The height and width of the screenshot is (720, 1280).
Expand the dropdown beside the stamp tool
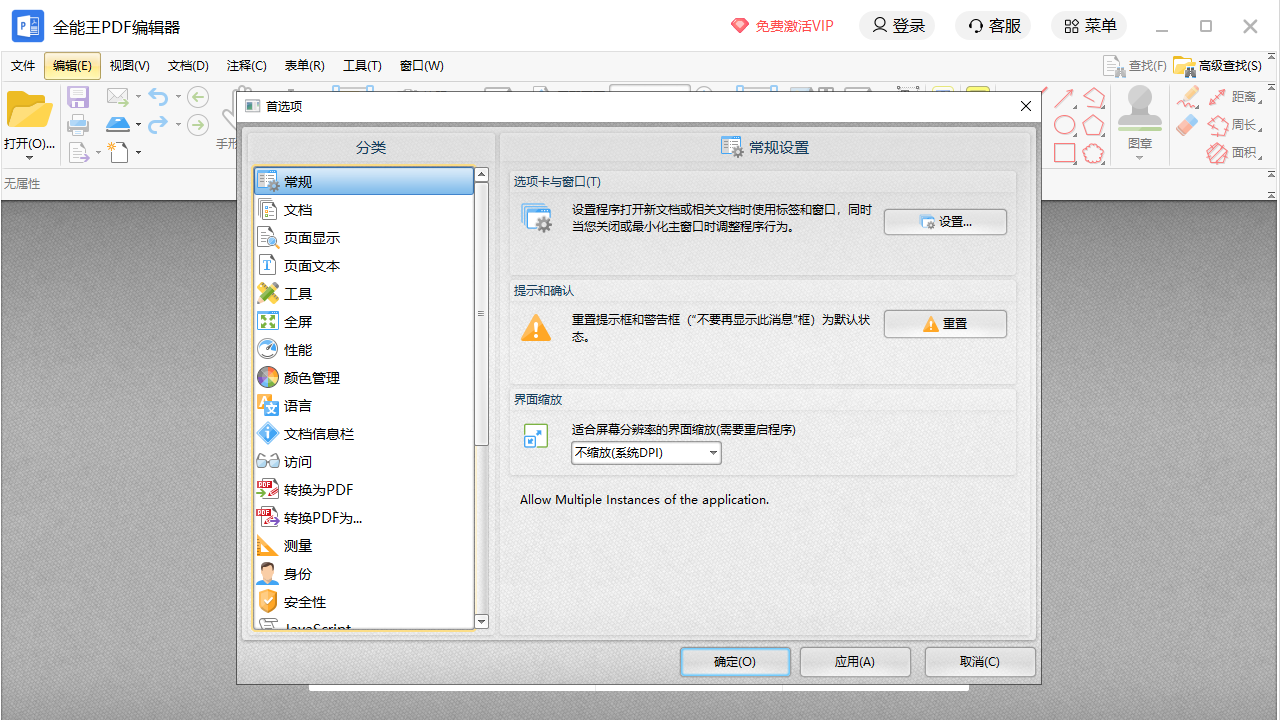click(x=1139, y=158)
